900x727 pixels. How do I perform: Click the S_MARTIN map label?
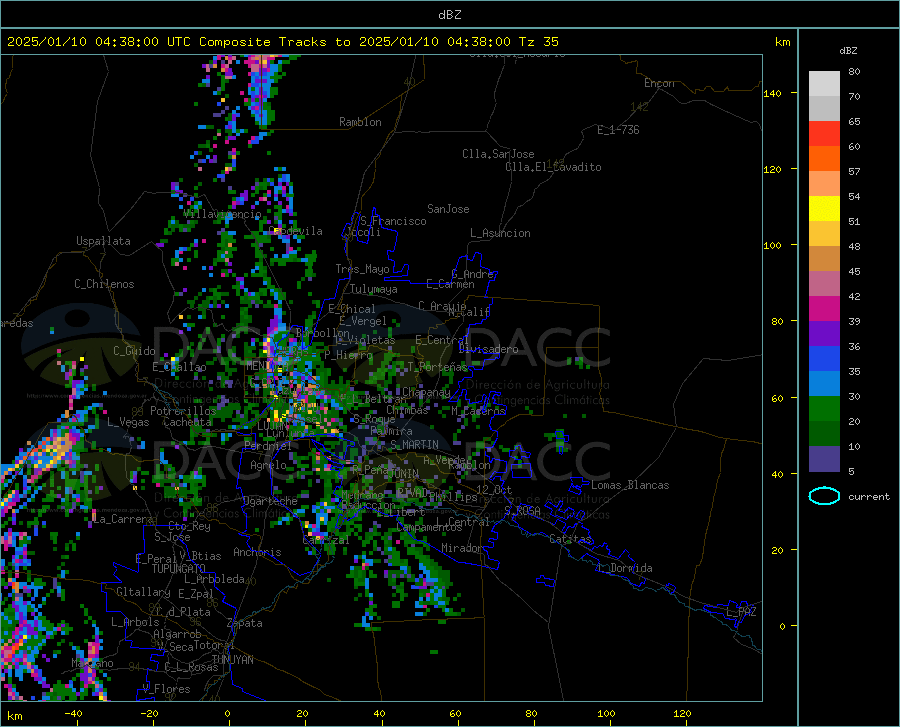point(414,445)
